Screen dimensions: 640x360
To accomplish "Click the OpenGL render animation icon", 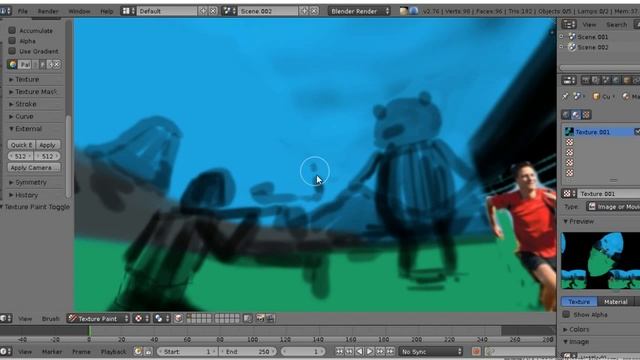I will point(270,318).
